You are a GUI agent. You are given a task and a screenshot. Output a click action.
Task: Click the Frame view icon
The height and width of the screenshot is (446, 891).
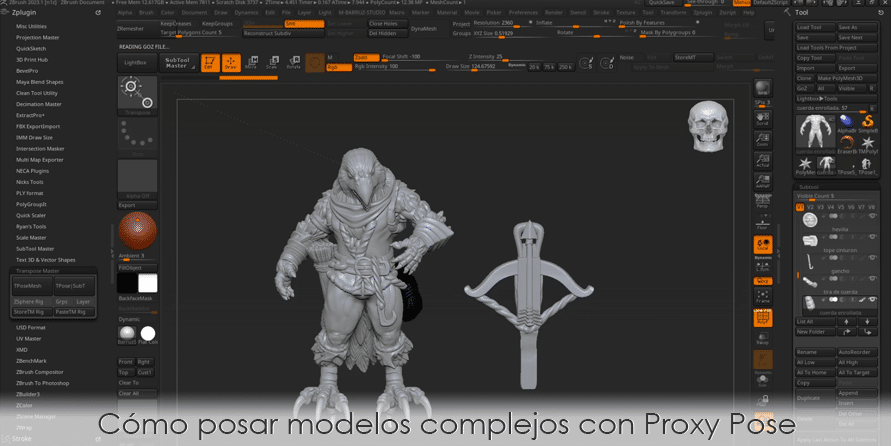click(763, 297)
